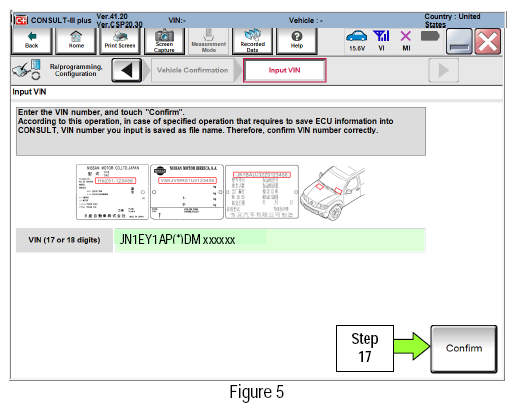The width and height of the screenshot is (516, 412).
Task: Take a Screen Capture
Action: pyautogui.click(x=164, y=41)
